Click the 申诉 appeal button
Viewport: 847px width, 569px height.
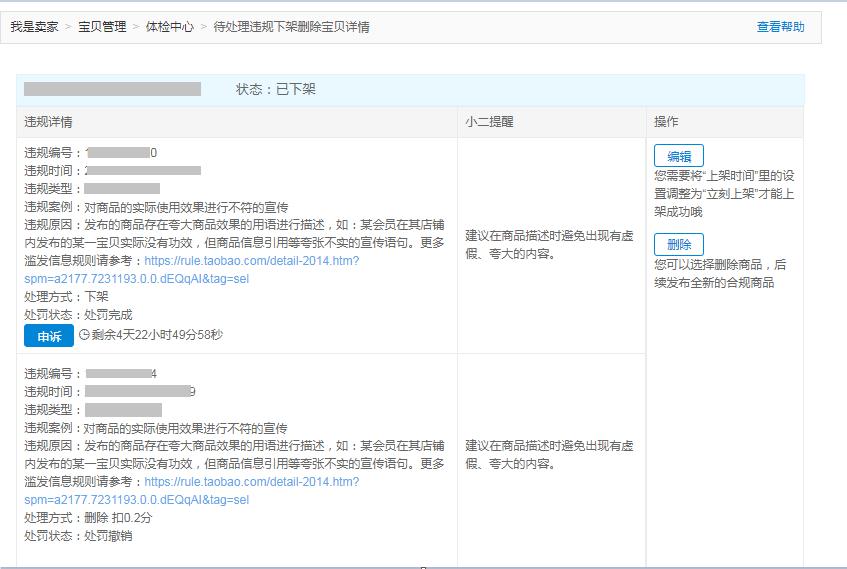(x=49, y=336)
